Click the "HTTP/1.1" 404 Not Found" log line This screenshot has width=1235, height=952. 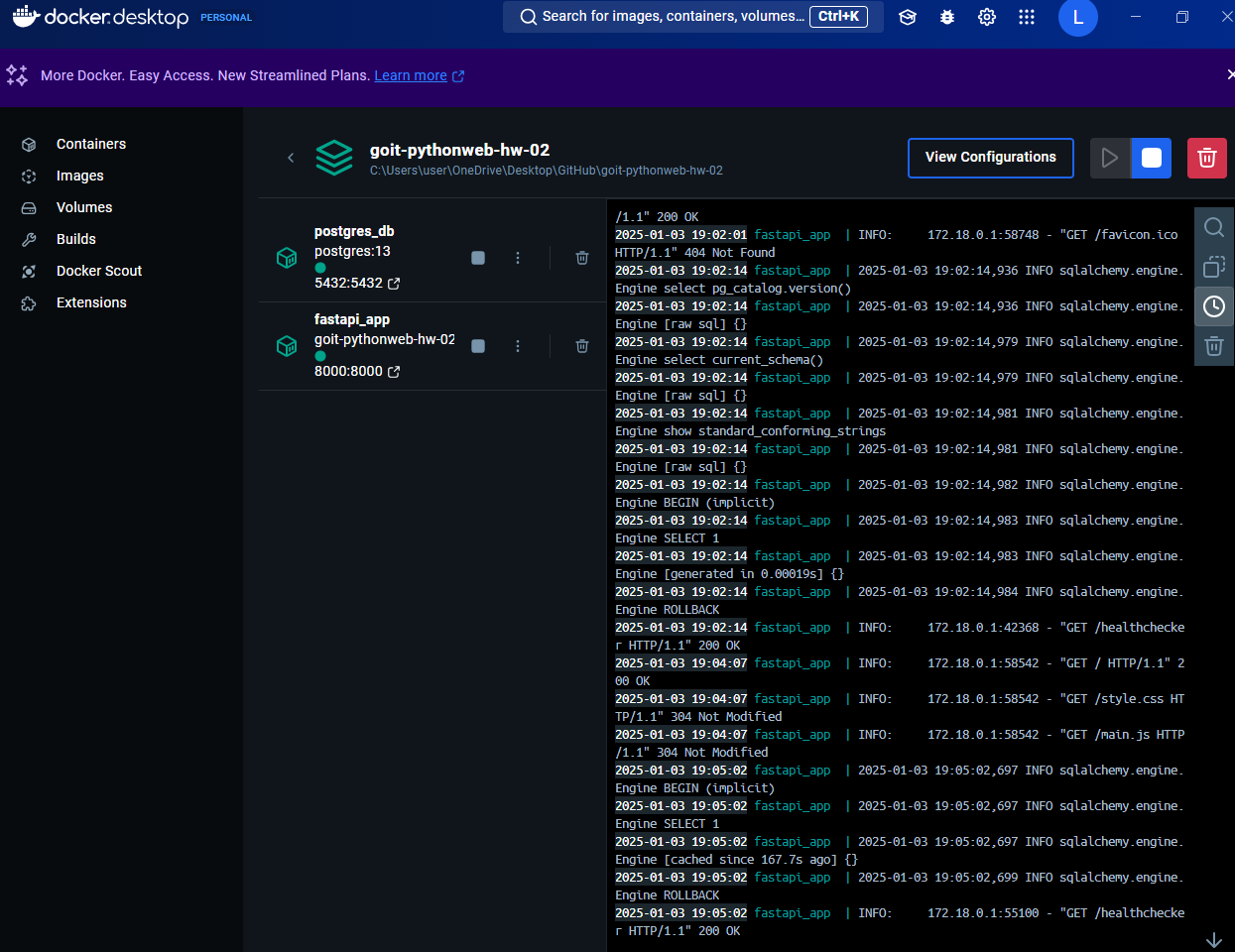[x=694, y=253]
